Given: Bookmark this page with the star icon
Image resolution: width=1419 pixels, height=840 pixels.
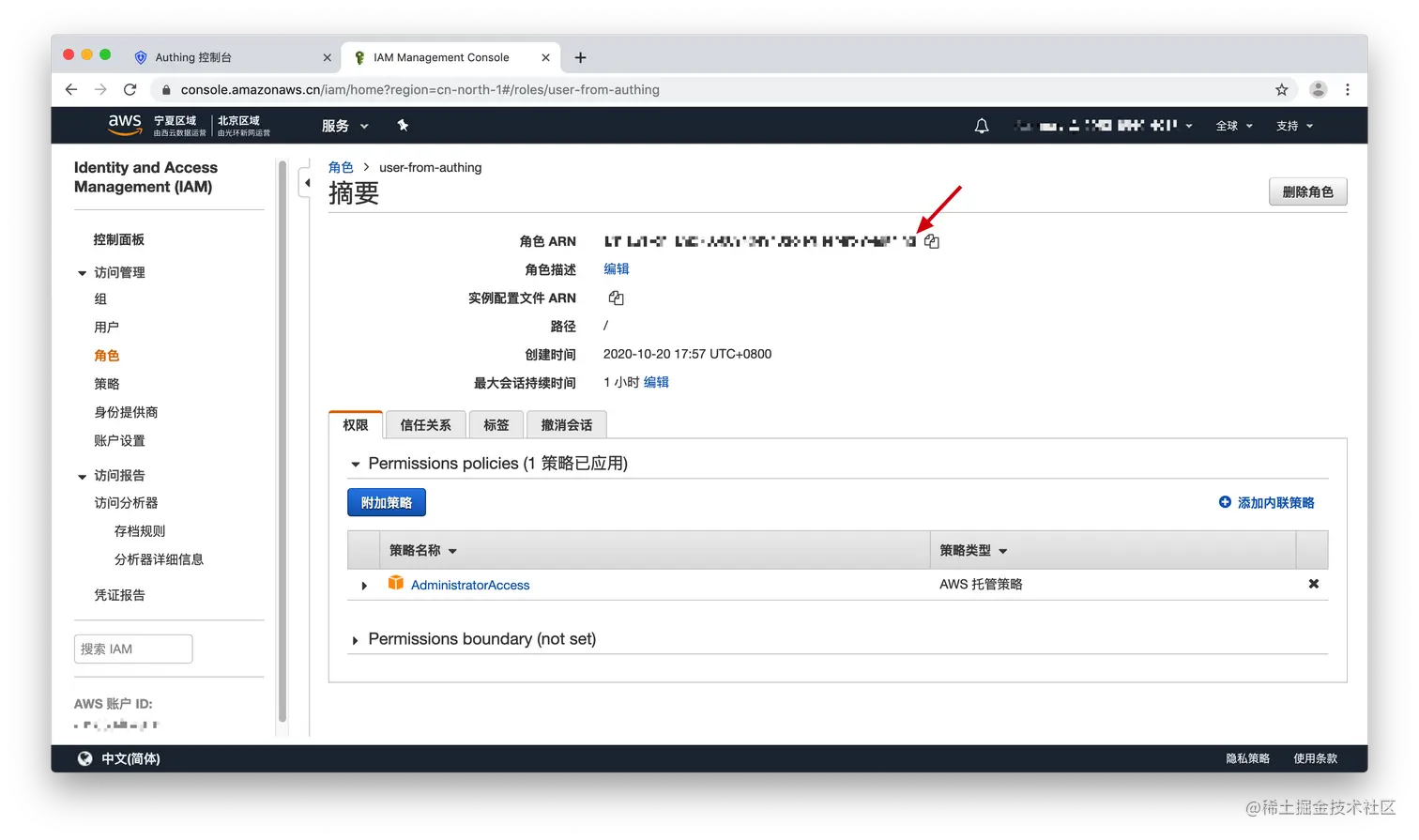Looking at the screenshot, I should click(x=1281, y=89).
